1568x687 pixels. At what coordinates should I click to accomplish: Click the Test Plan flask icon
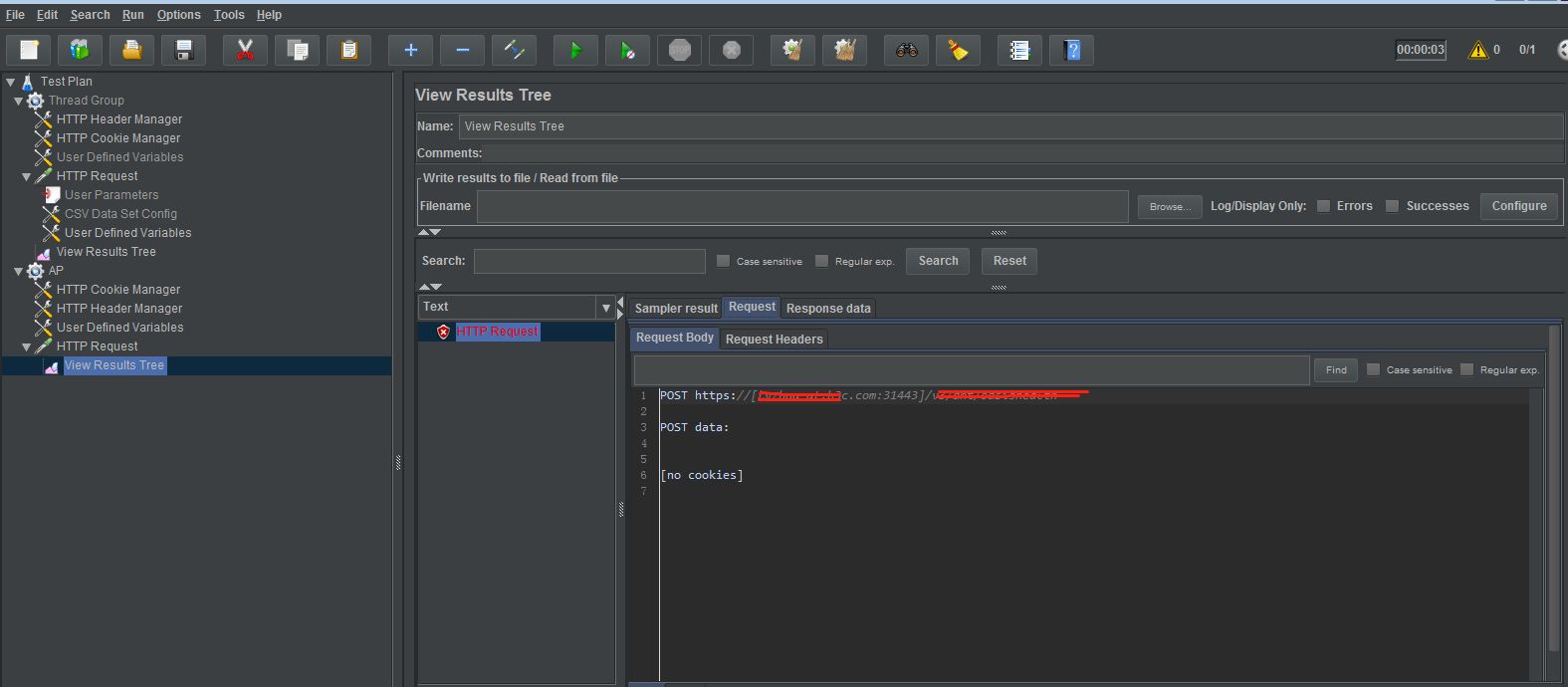28,82
